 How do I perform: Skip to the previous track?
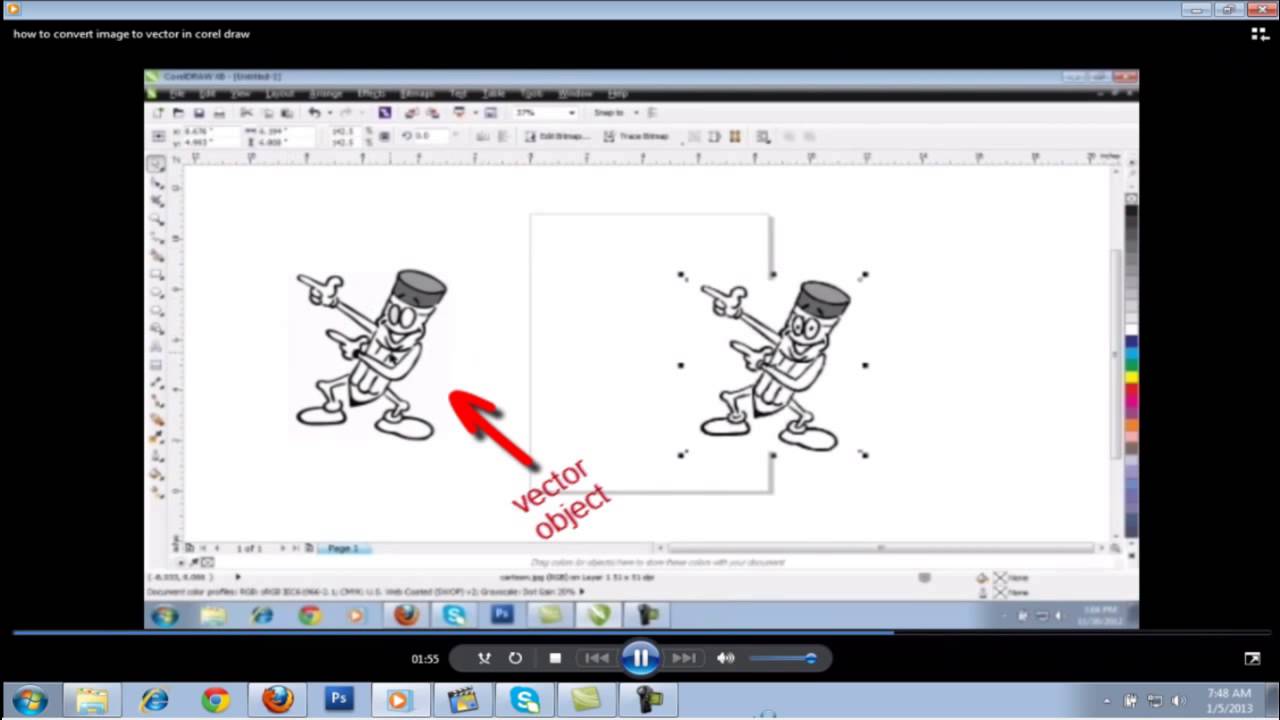(x=596, y=658)
